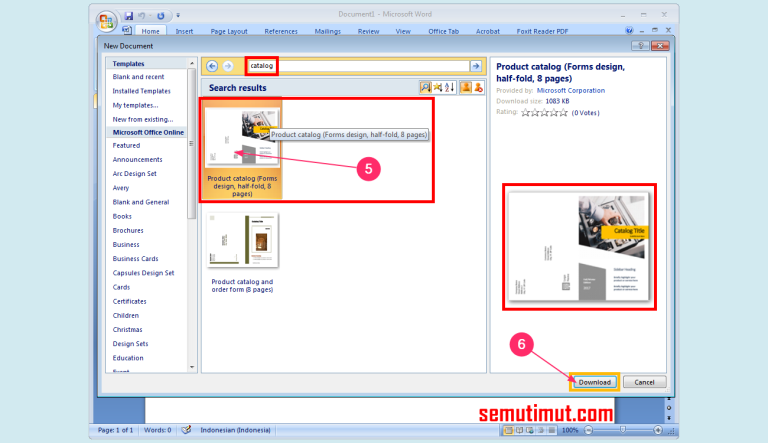768x443 pixels.
Task: Show customer submitted templates icon
Action: click(466, 87)
